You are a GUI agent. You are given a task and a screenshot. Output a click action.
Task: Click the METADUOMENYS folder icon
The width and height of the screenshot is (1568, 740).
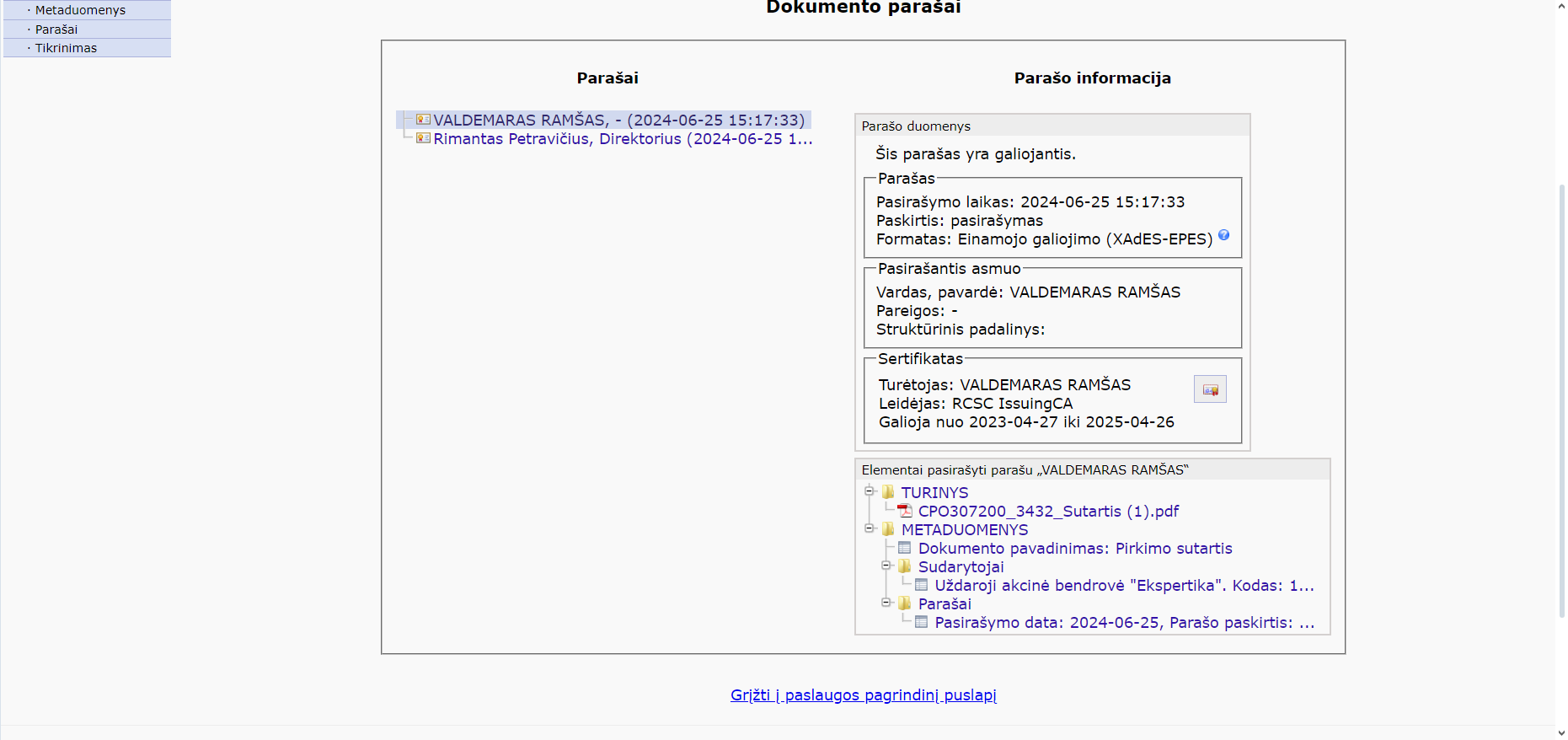click(888, 529)
